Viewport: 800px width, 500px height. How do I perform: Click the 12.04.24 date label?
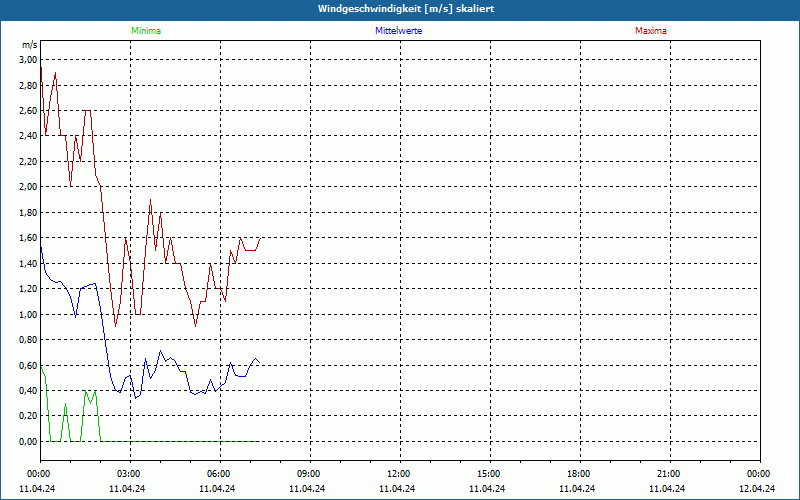coord(757,488)
